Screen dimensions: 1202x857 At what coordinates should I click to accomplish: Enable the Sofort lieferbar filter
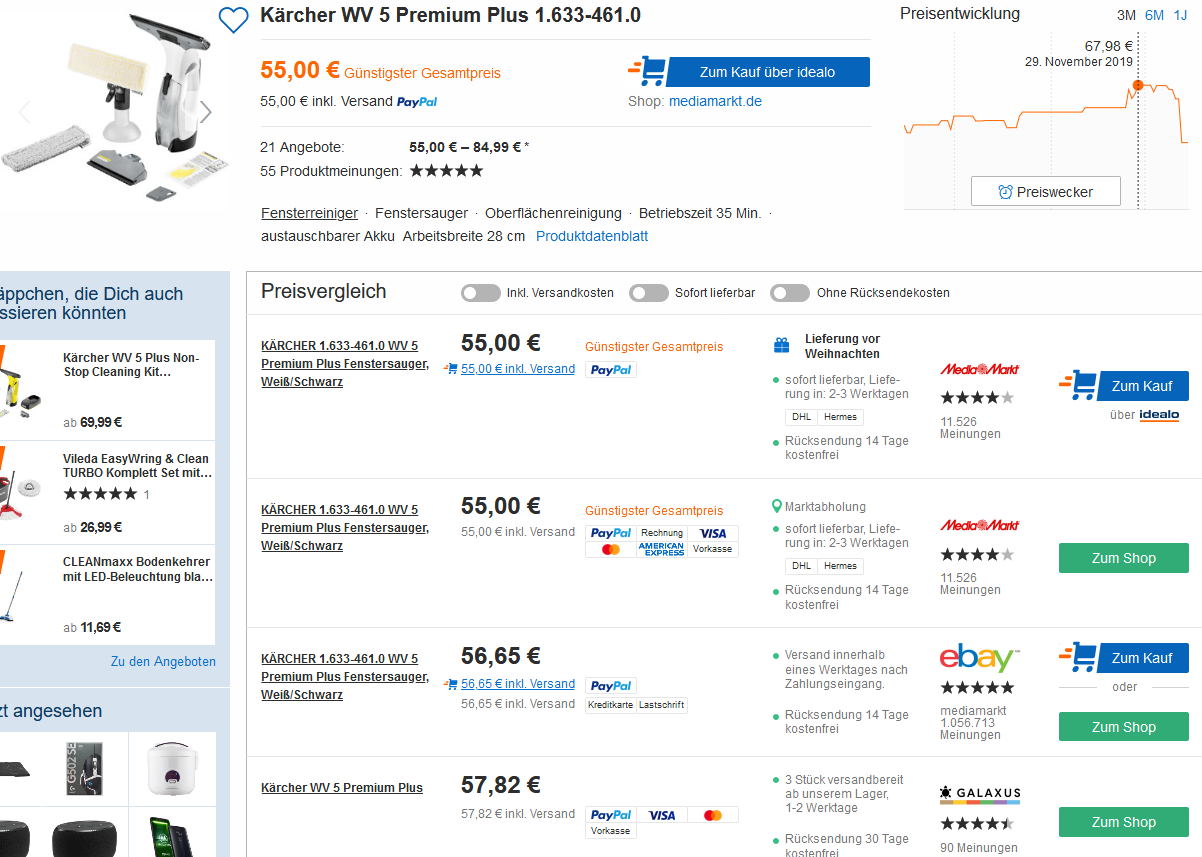(649, 293)
